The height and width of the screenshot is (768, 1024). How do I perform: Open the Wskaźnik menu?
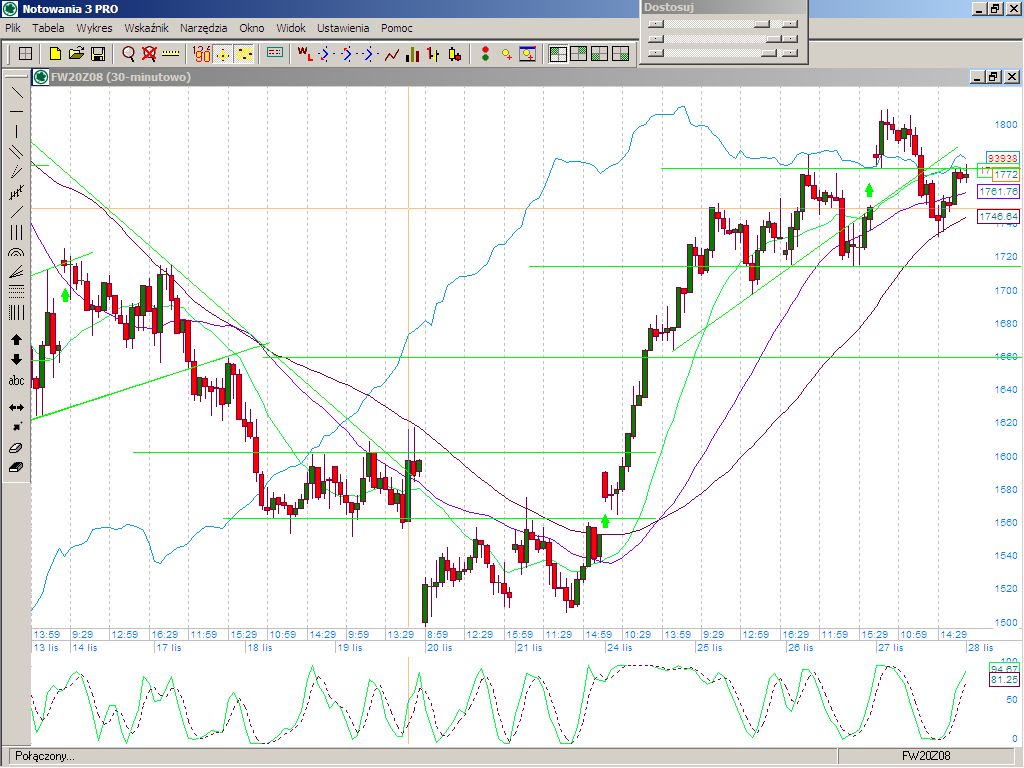(x=146, y=28)
